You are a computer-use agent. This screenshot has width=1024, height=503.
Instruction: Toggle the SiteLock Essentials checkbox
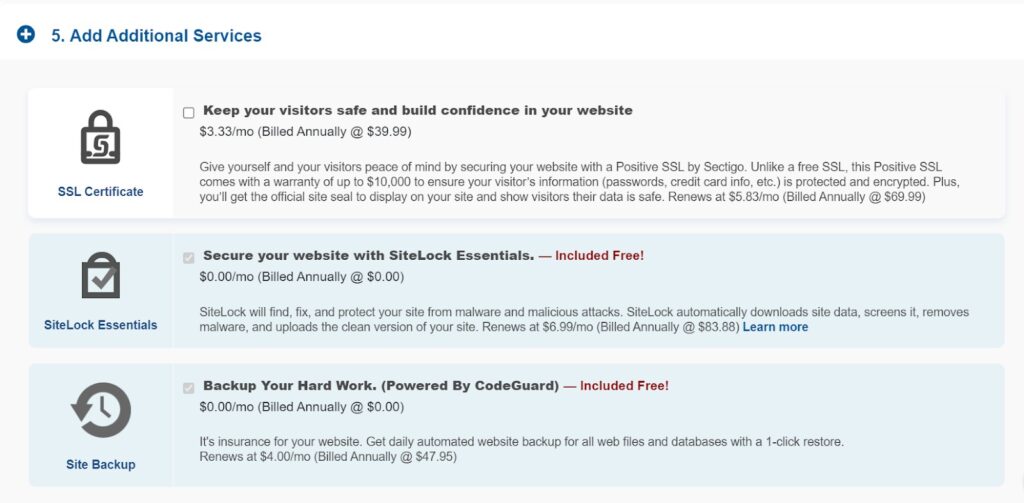189,258
